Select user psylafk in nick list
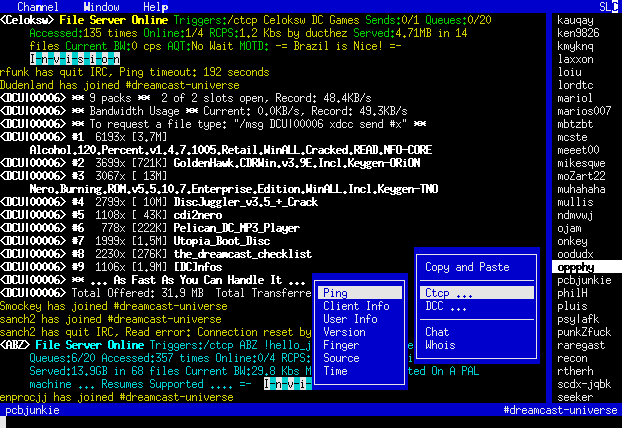Screen dimensions: 622x428 [578, 319]
